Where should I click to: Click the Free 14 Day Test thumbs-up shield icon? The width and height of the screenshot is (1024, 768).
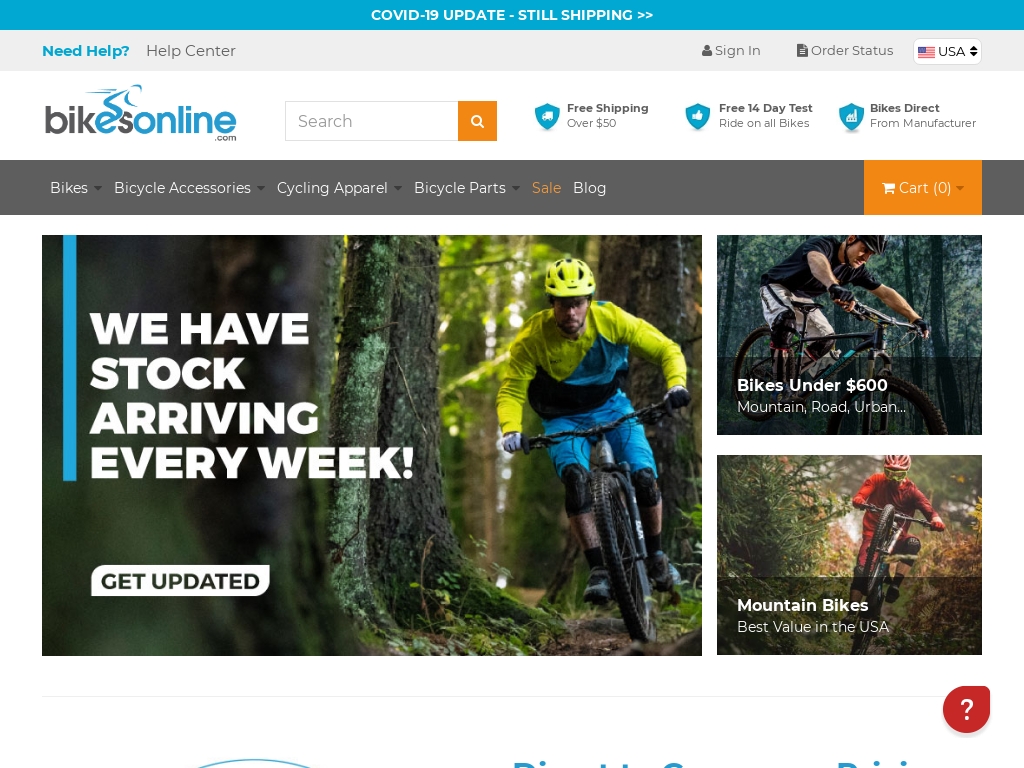coord(697,117)
